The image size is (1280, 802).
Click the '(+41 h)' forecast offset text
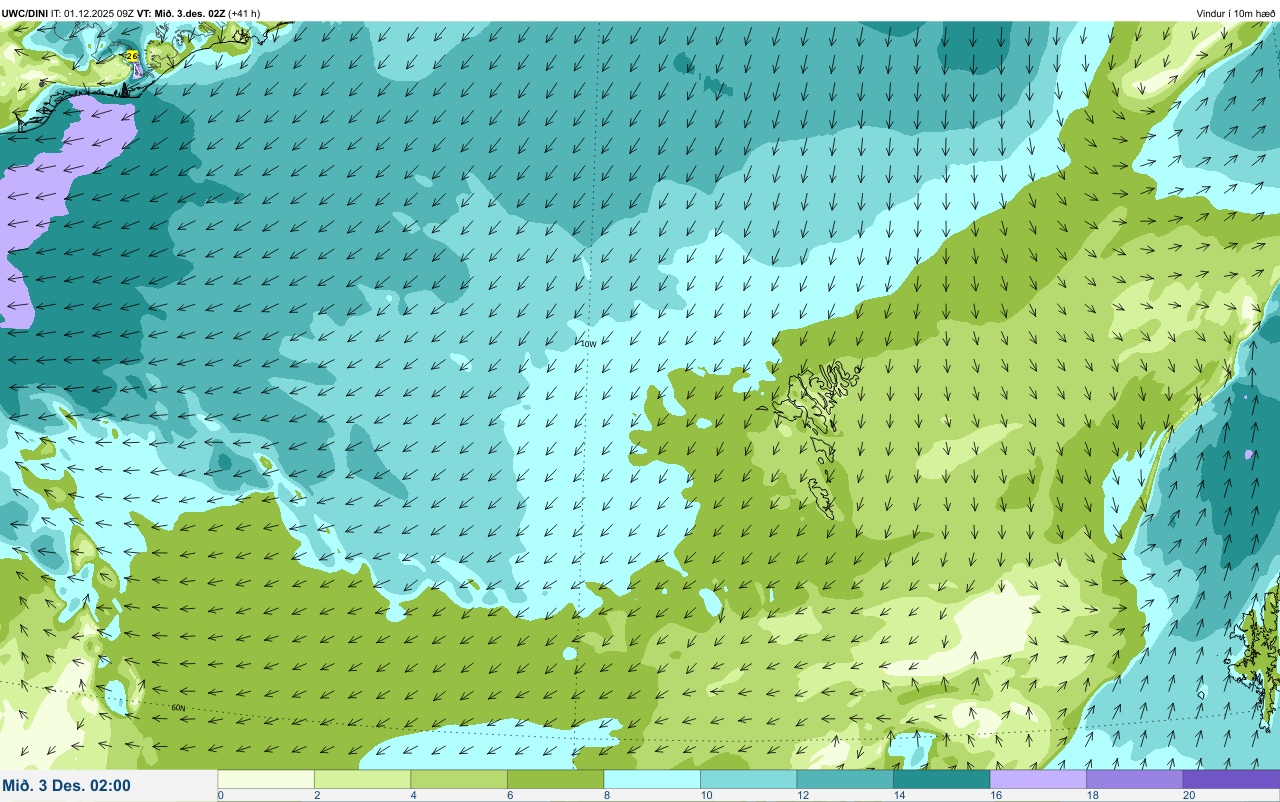tap(244, 13)
